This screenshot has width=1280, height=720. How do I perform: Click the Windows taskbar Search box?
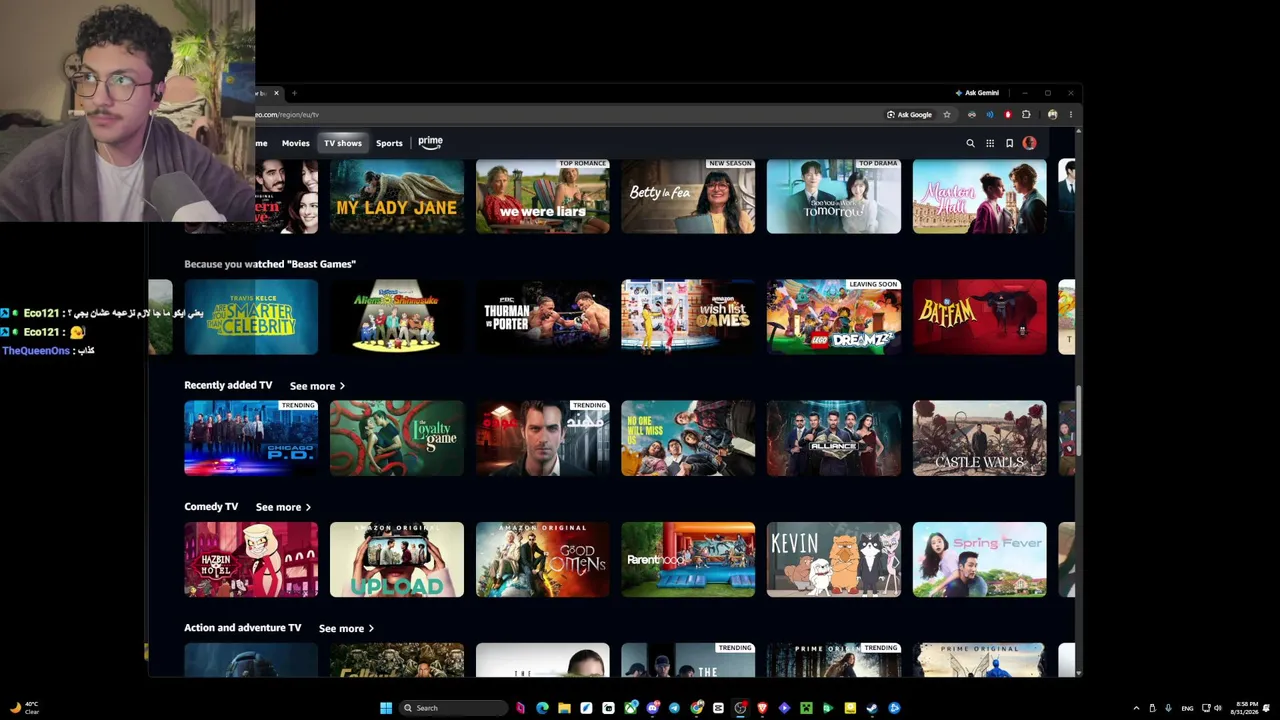pyautogui.click(x=452, y=708)
